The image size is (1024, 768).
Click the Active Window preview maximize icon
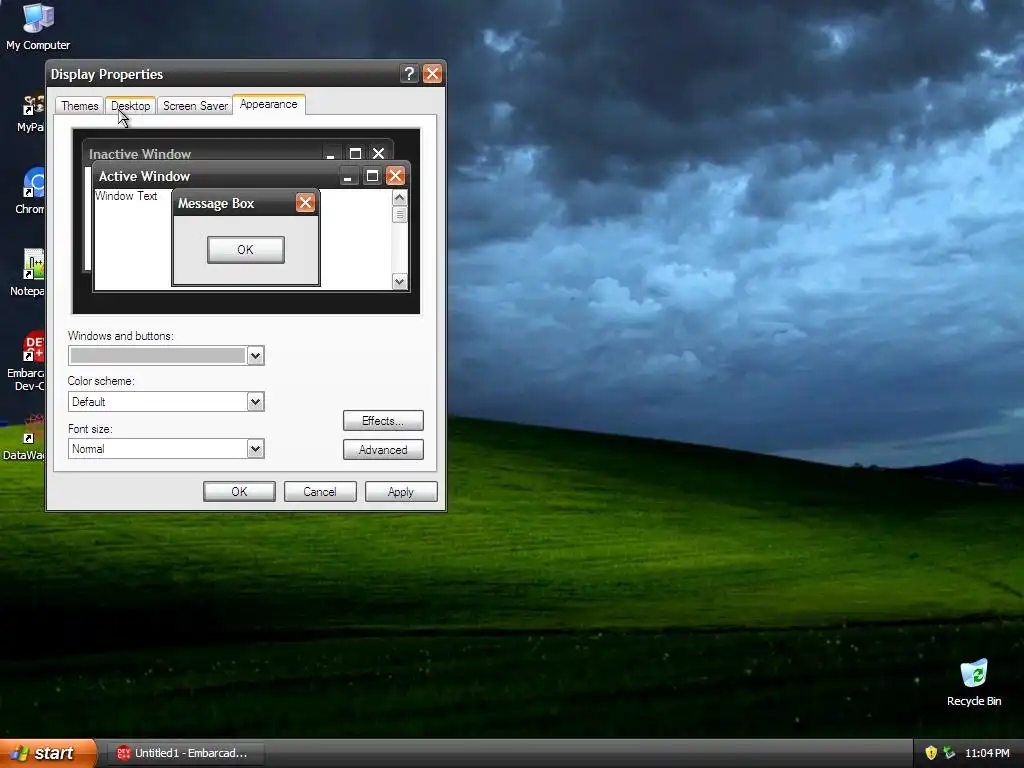tap(372, 176)
